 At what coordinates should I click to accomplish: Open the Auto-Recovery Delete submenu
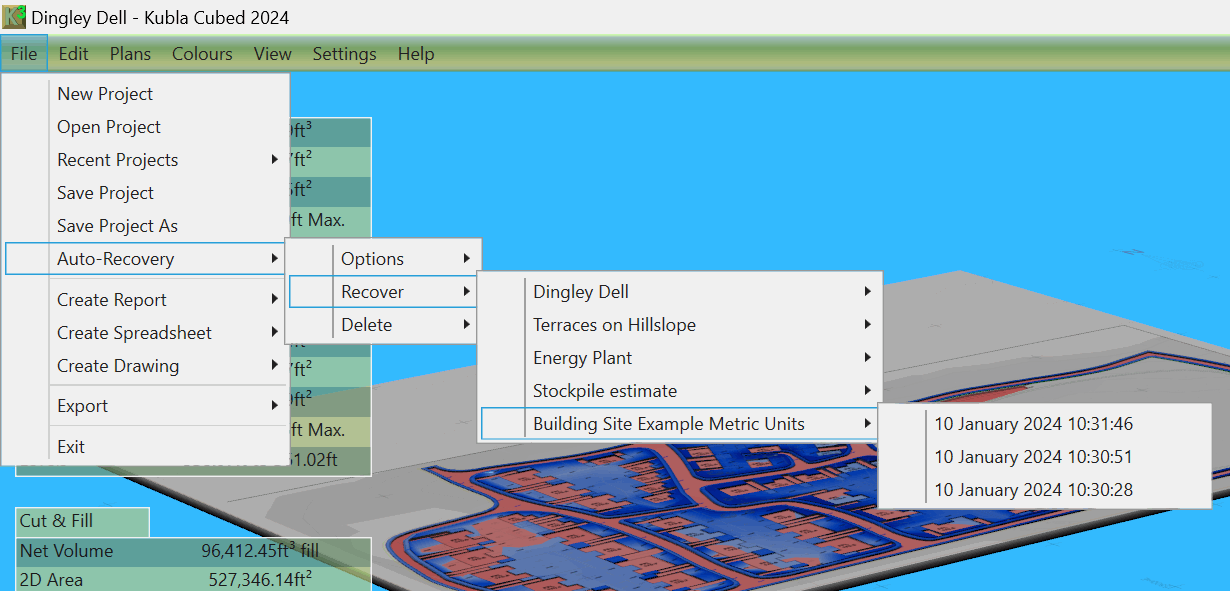click(x=367, y=325)
